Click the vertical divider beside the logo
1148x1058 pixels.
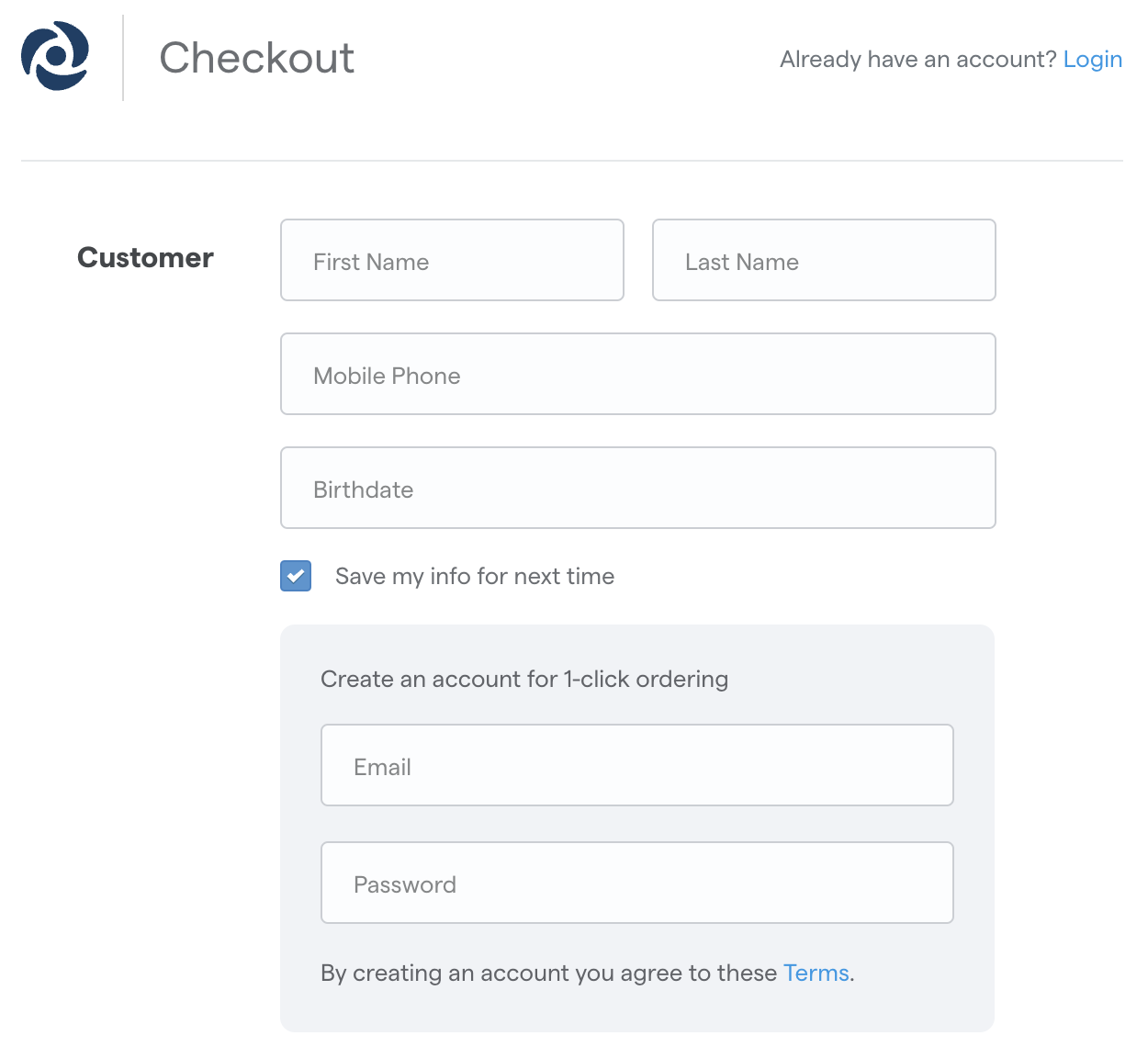(123, 57)
